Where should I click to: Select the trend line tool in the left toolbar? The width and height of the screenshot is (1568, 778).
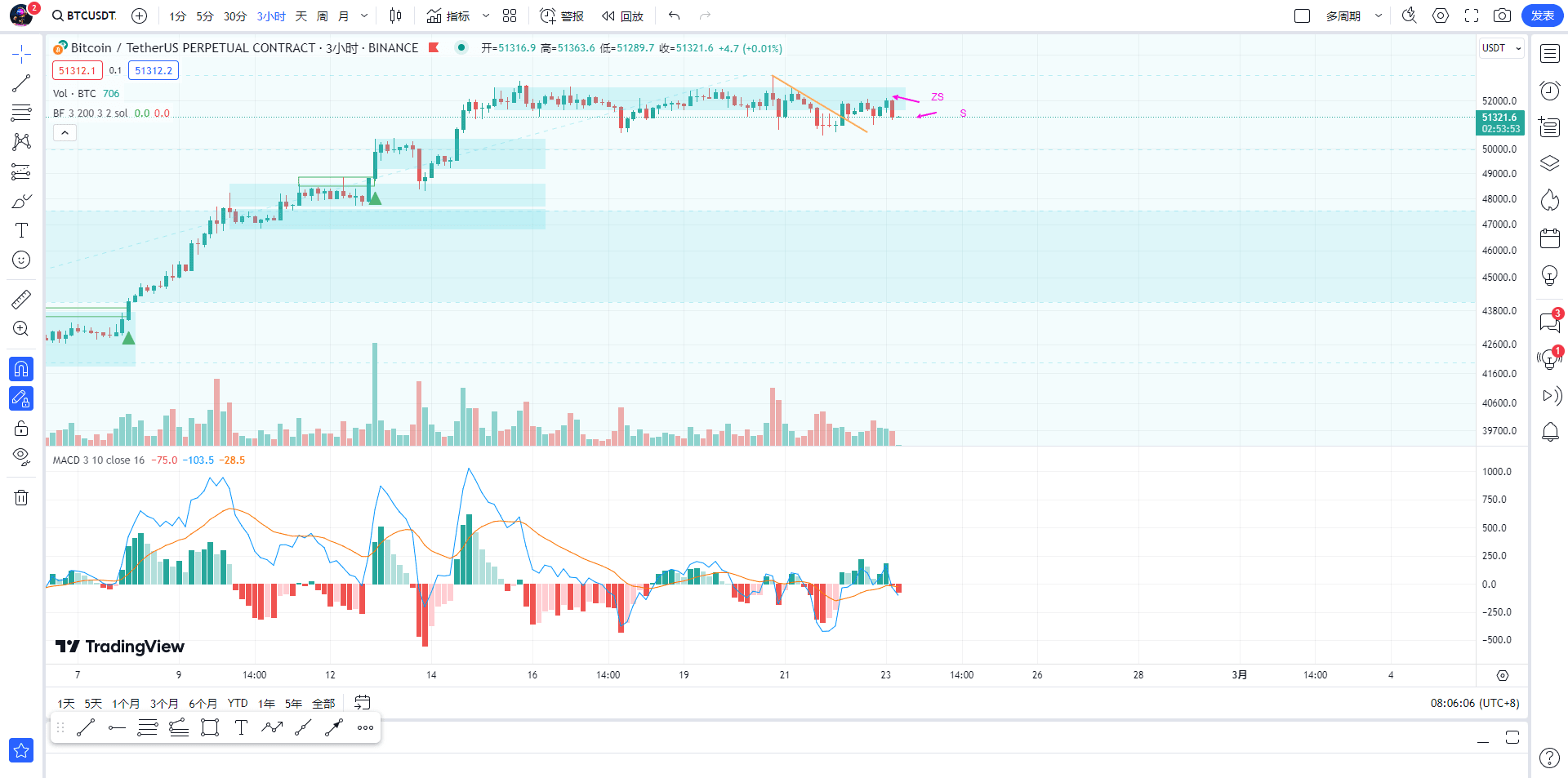click(x=21, y=83)
